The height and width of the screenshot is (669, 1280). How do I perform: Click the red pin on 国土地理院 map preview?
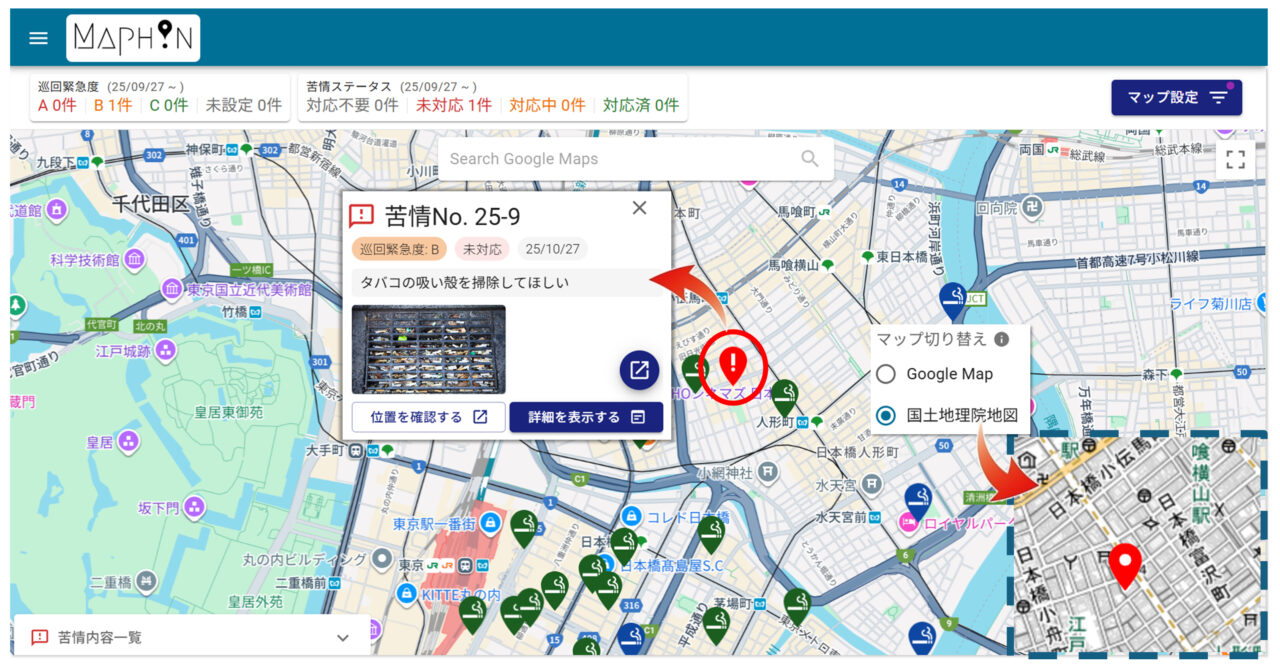tap(1125, 565)
